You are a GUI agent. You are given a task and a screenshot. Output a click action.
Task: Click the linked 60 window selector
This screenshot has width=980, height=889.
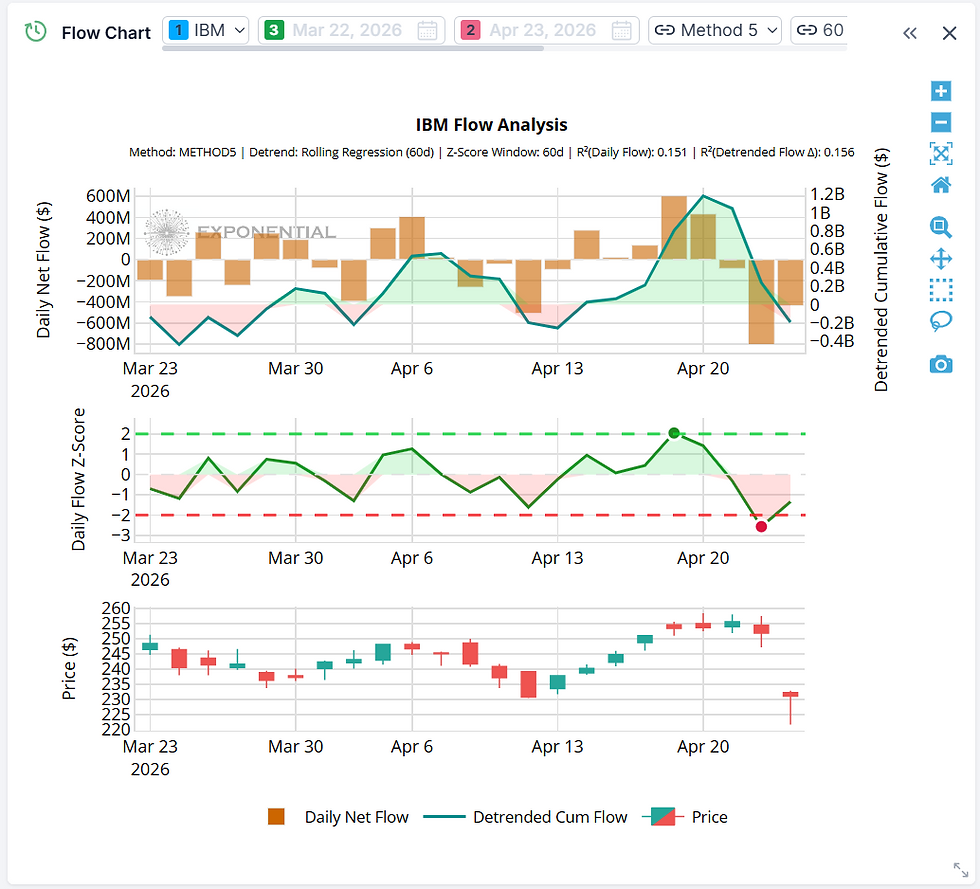(819, 30)
